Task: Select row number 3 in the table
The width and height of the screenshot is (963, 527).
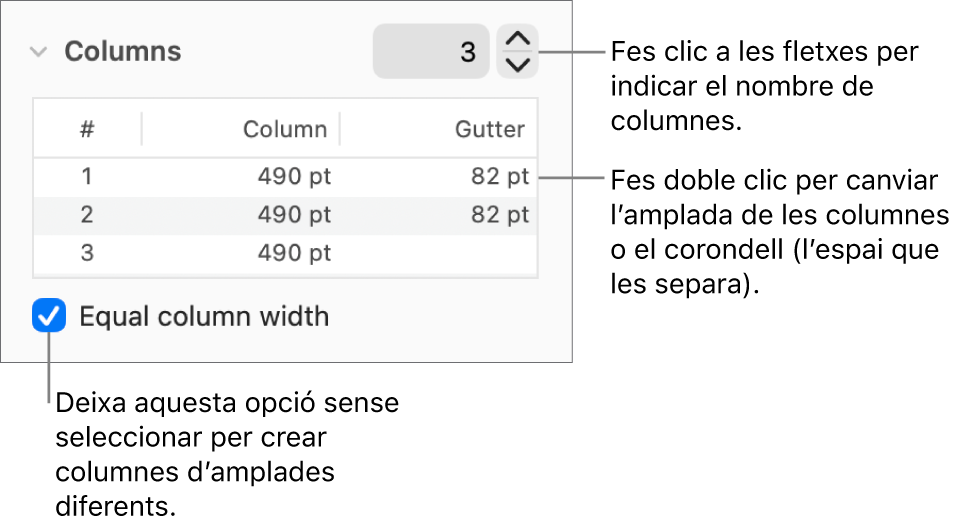Action: click(88, 253)
